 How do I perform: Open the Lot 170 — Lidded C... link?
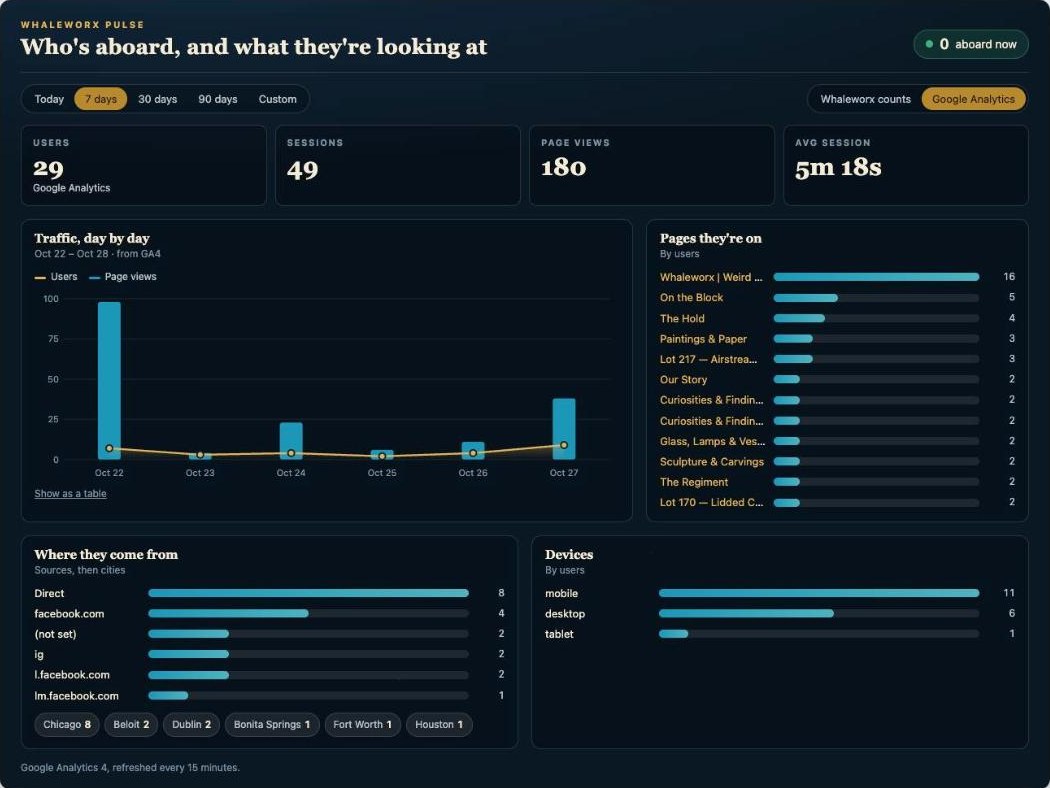coord(711,502)
